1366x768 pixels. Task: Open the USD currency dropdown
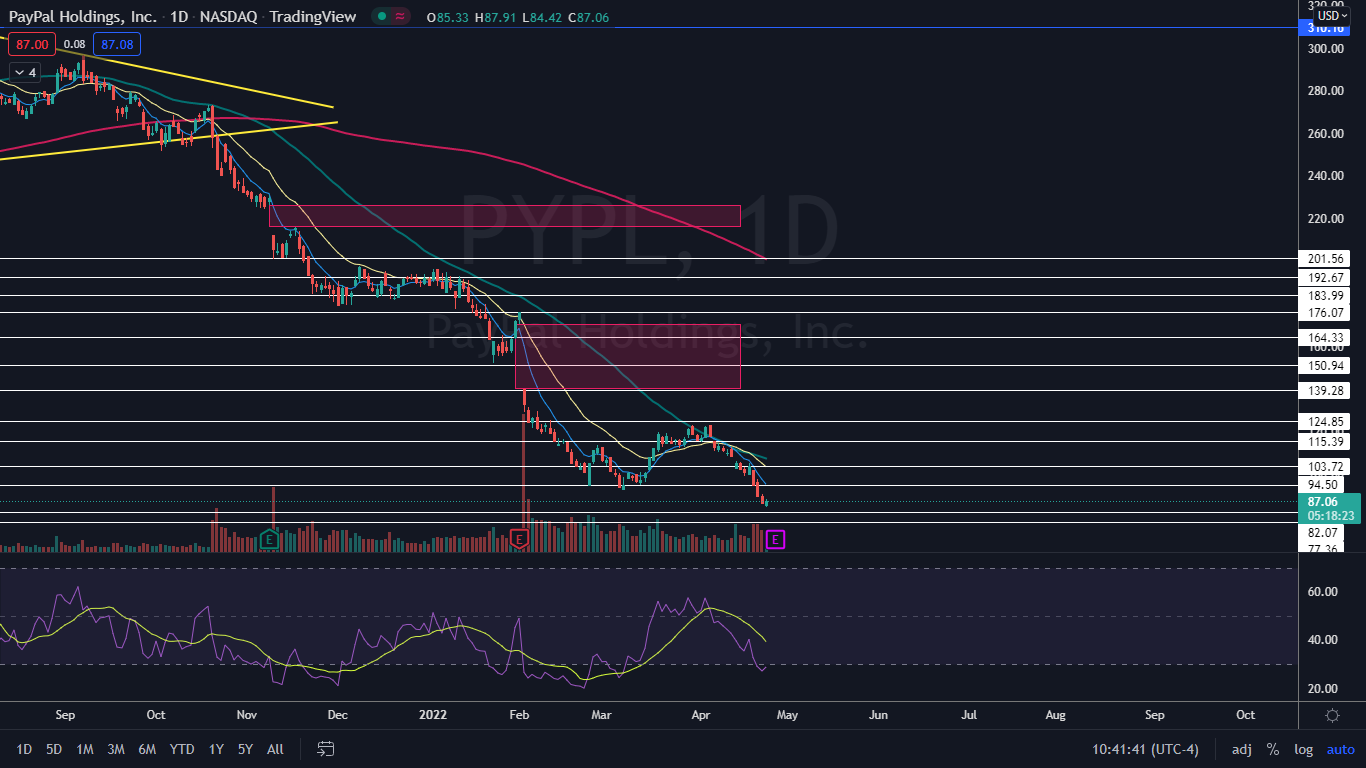point(1332,15)
